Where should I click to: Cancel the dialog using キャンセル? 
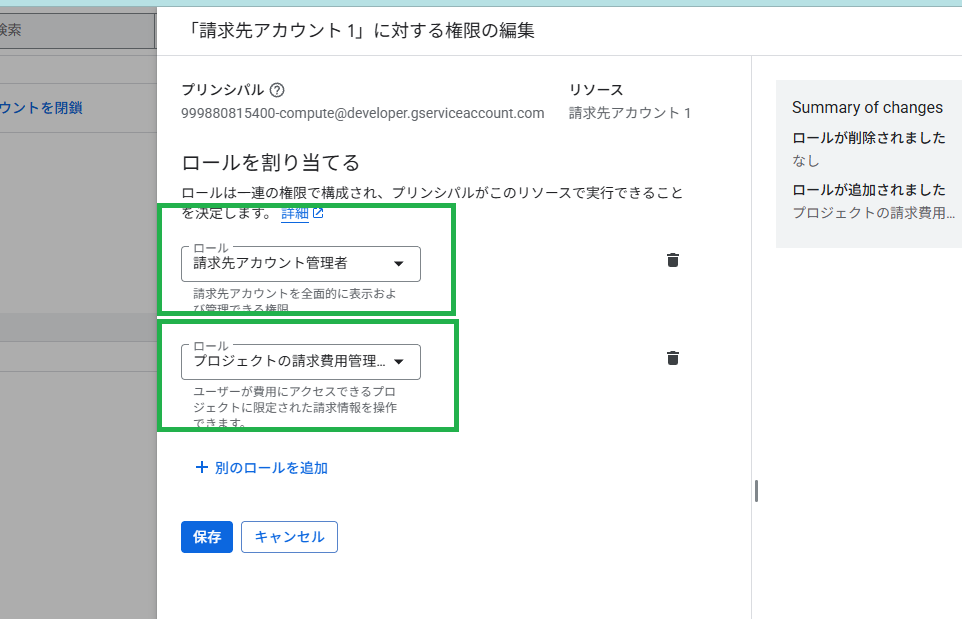click(289, 537)
